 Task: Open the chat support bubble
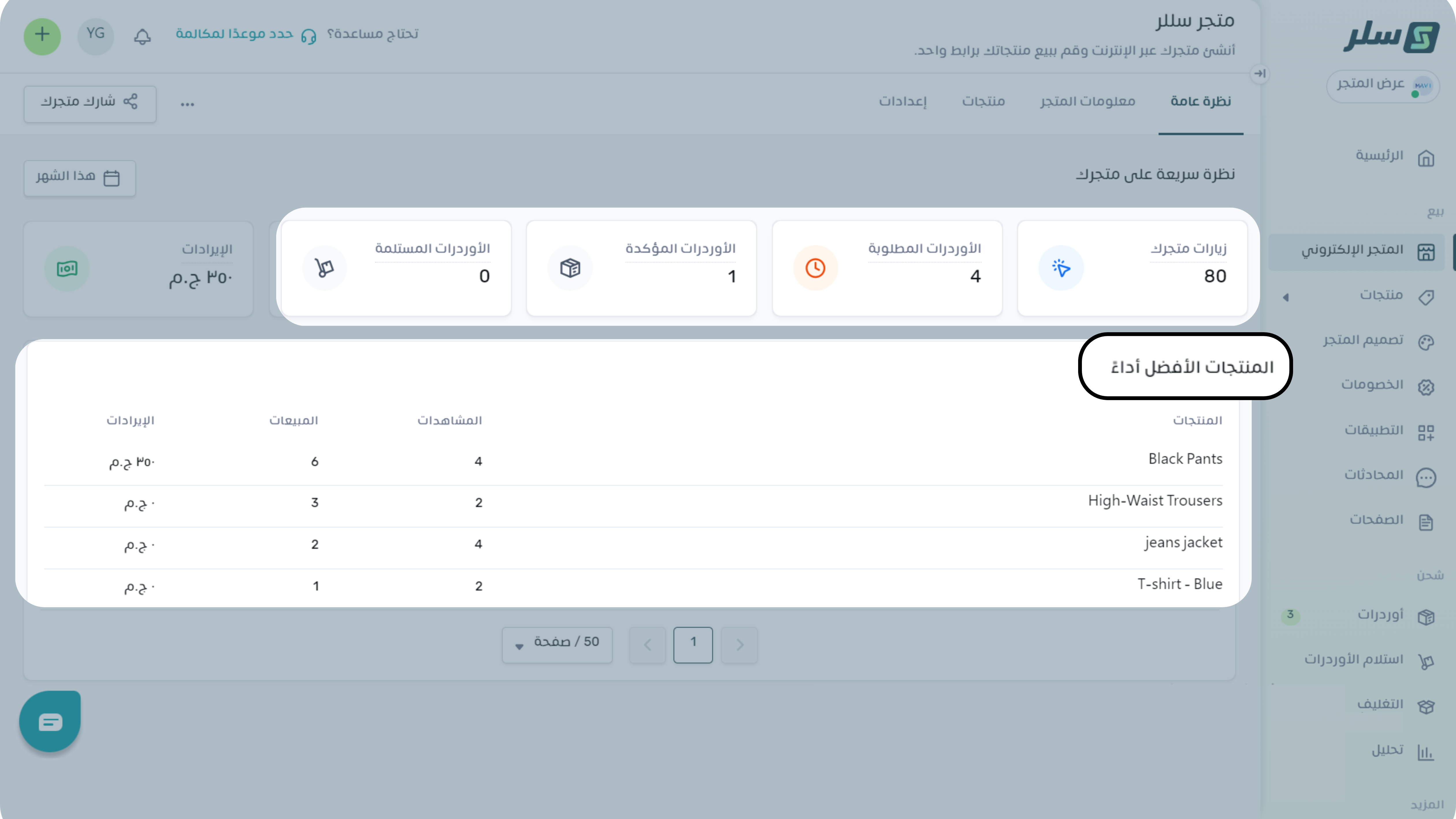click(50, 721)
